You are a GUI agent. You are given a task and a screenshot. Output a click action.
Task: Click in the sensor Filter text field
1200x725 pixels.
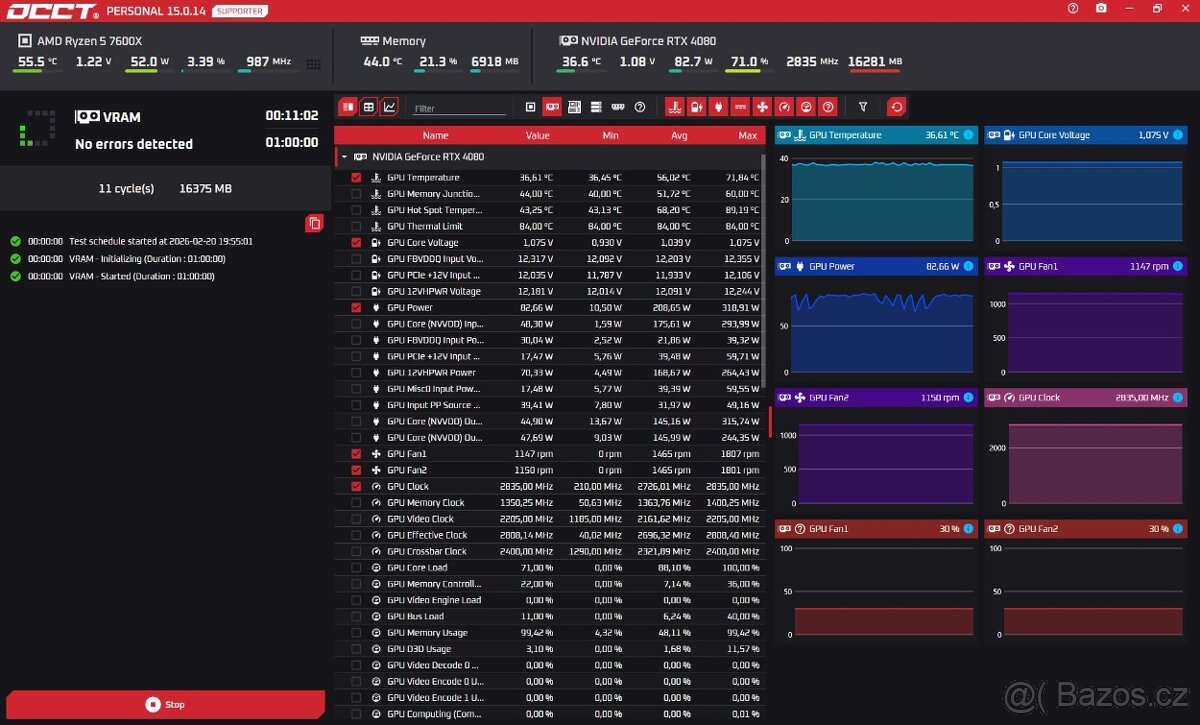460,108
